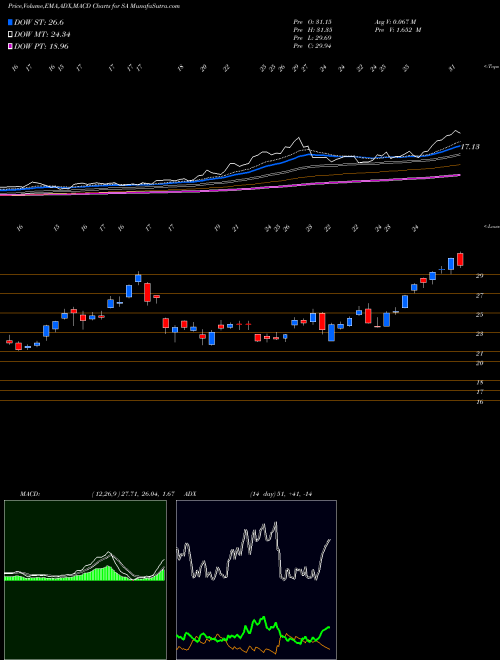The image size is (500, 660).
Task: Click the 'MACD:' panel heading
Action: click(29, 494)
